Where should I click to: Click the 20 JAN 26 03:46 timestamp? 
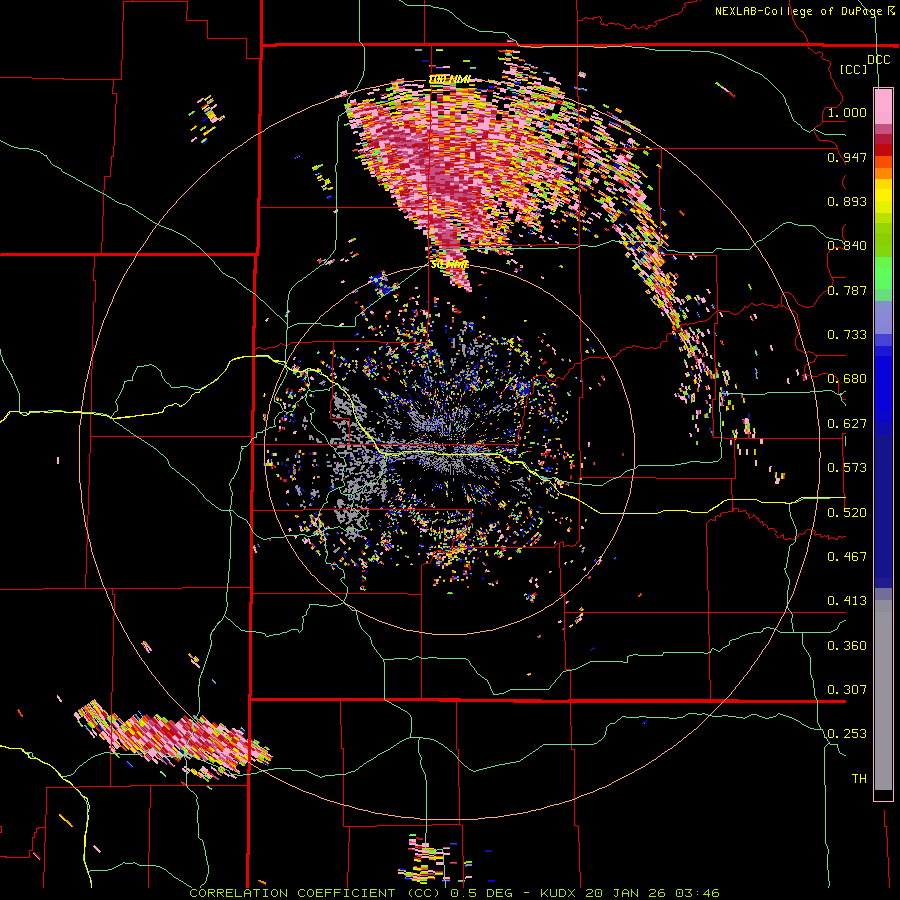pos(653,893)
